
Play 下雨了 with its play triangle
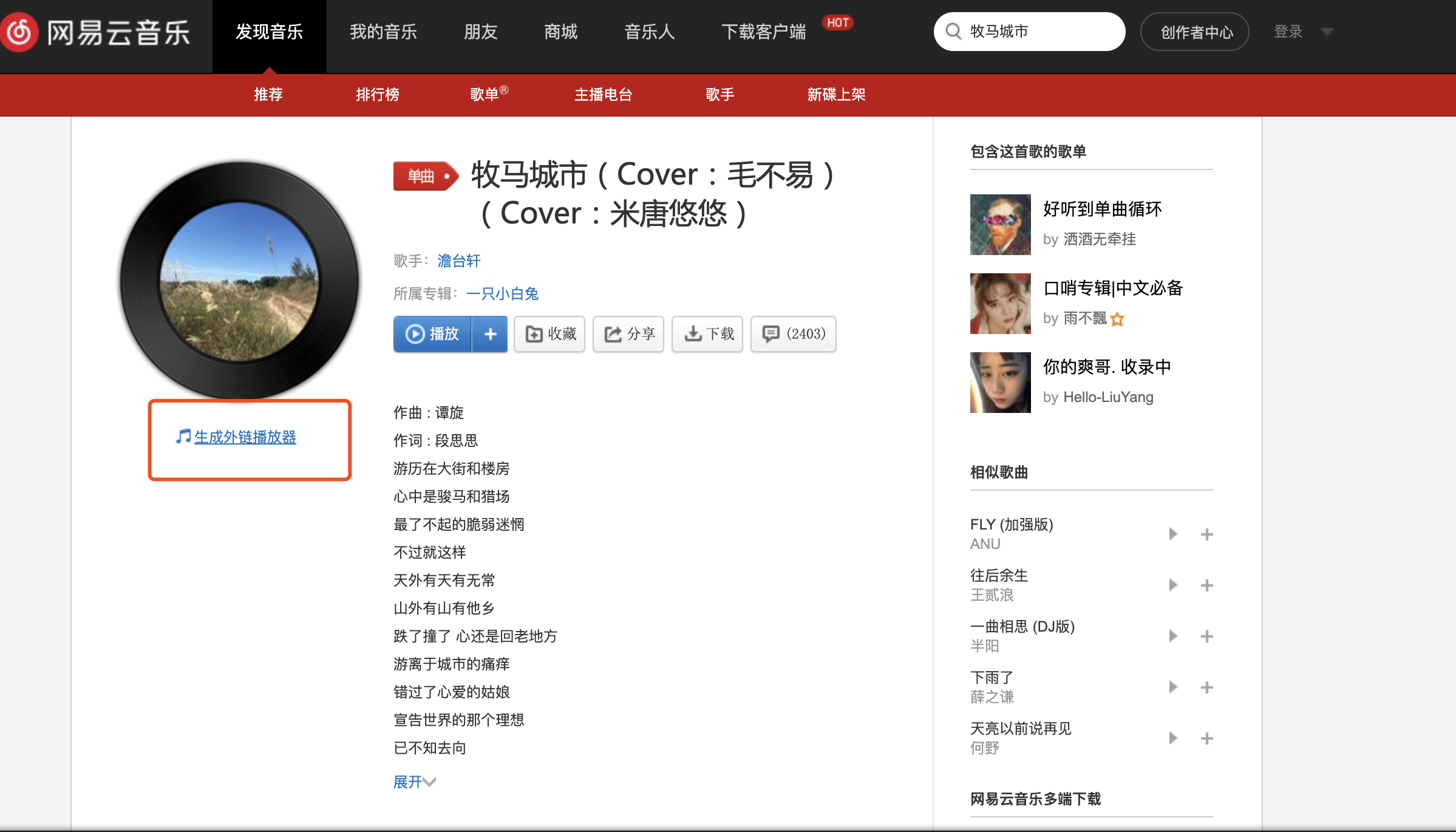(x=1173, y=686)
